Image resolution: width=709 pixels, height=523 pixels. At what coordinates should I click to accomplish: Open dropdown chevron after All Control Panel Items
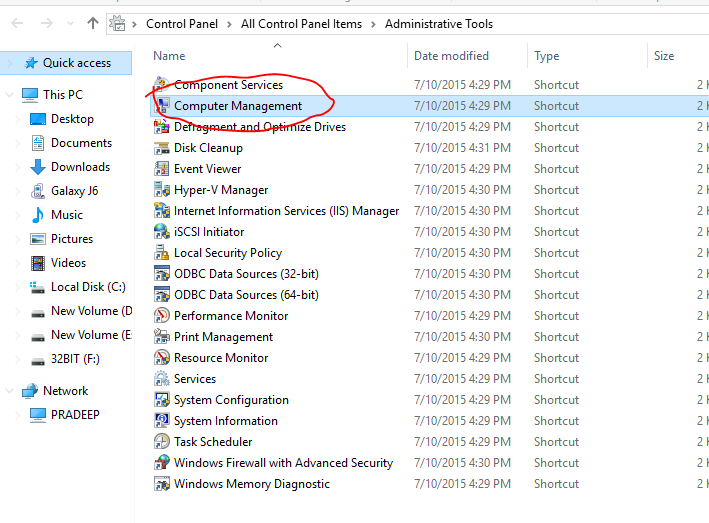point(373,24)
